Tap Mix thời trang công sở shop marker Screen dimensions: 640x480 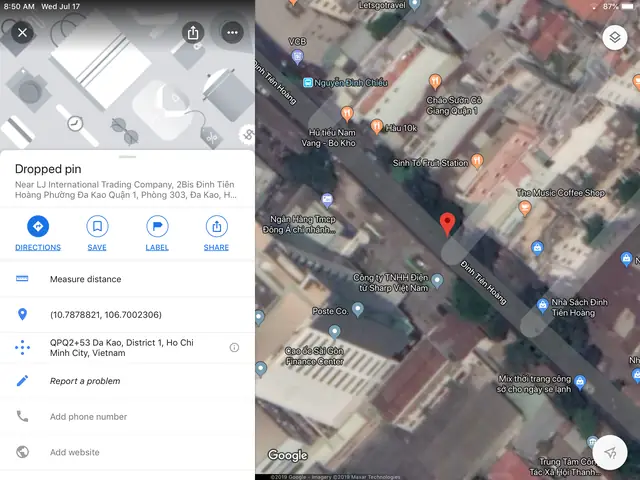(580, 382)
